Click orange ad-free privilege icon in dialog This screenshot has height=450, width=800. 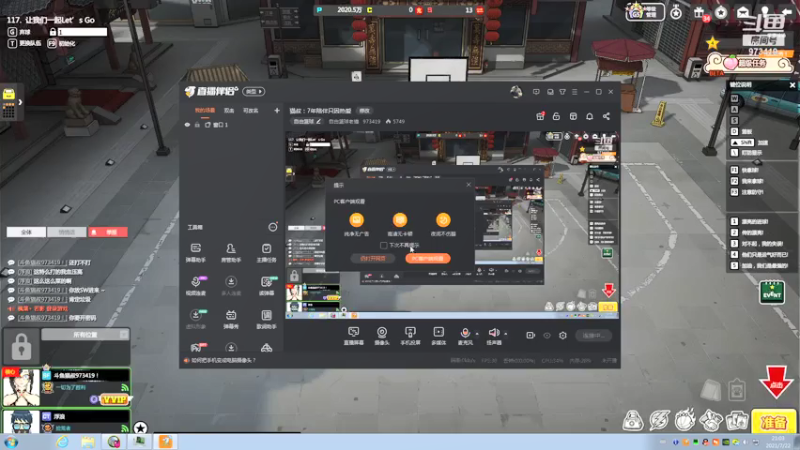[356, 220]
